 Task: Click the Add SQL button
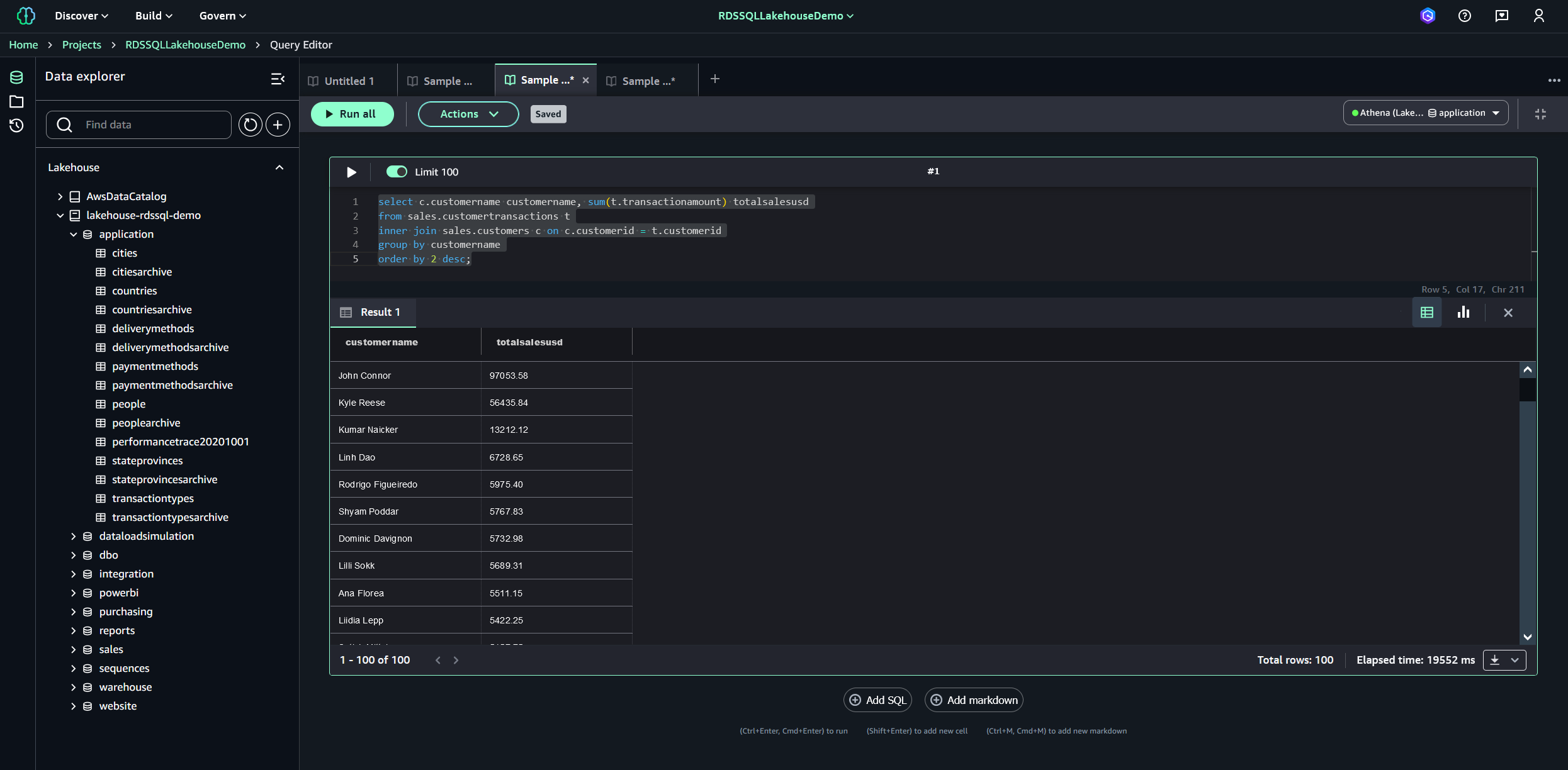(877, 700)
